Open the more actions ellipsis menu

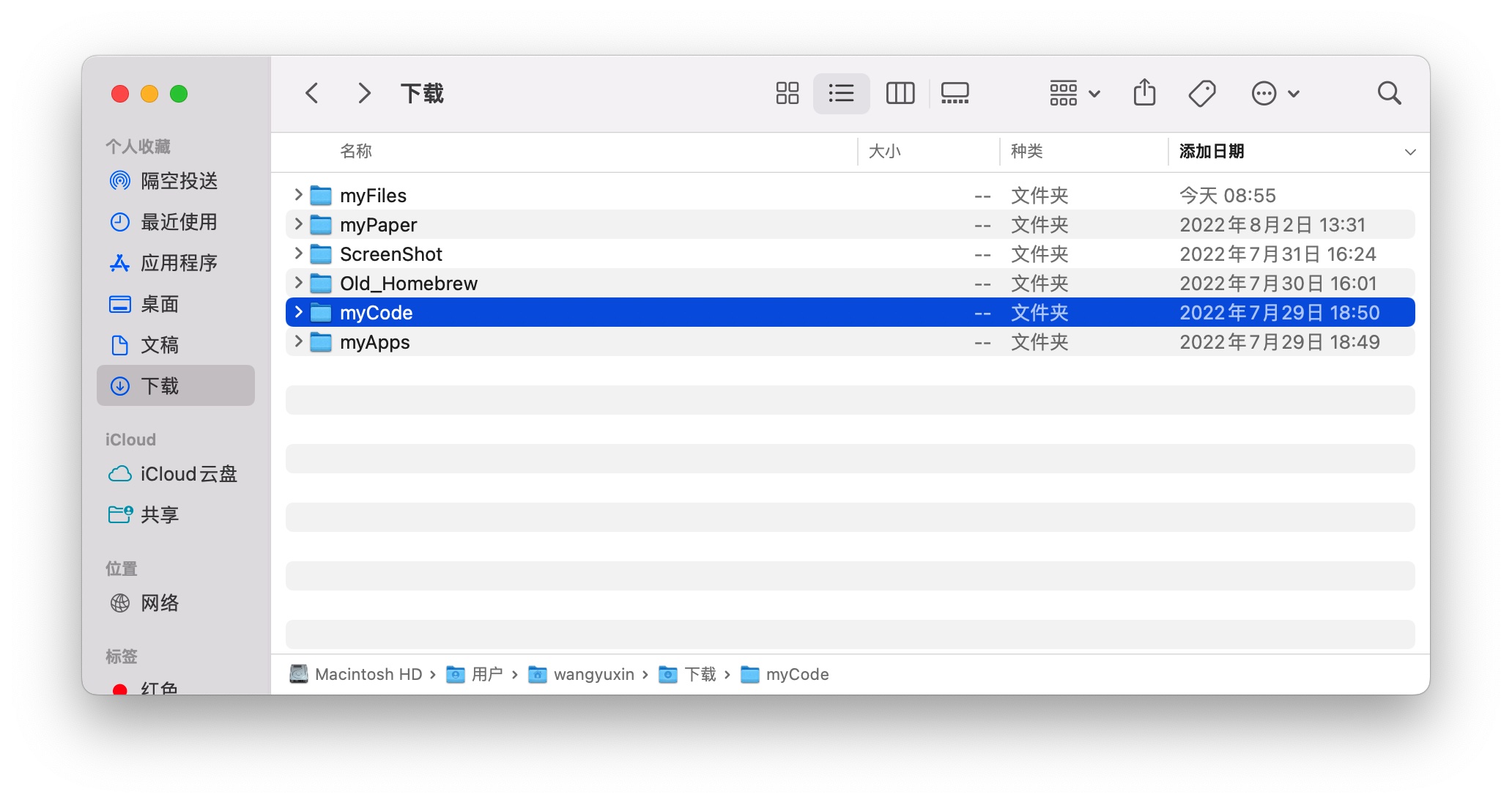(x=1275, y=93)
